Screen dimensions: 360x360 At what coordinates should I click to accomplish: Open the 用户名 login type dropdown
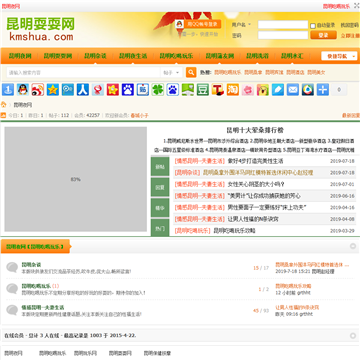click(241, 25)
